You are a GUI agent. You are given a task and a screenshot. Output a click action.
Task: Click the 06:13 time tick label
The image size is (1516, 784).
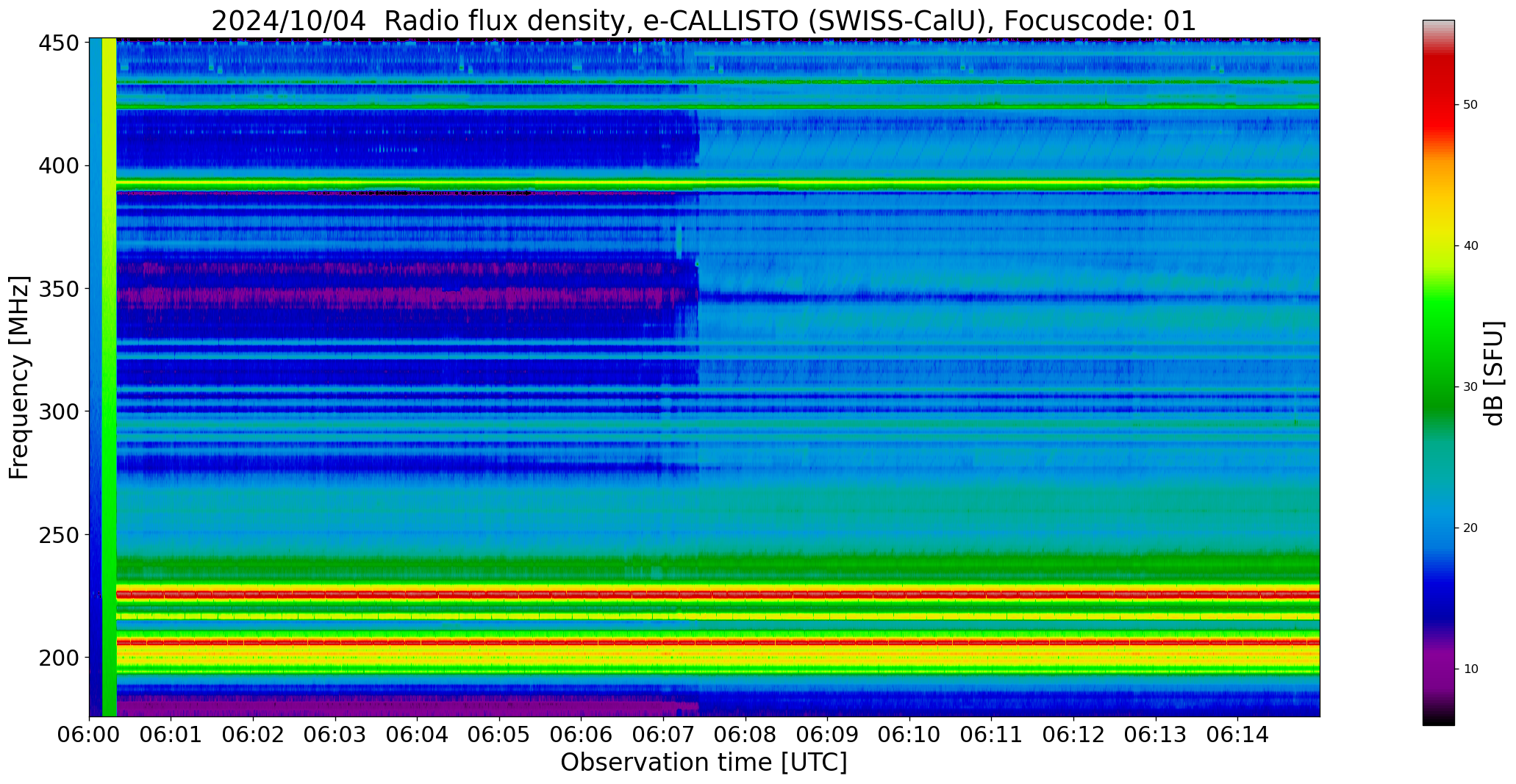1156,735
